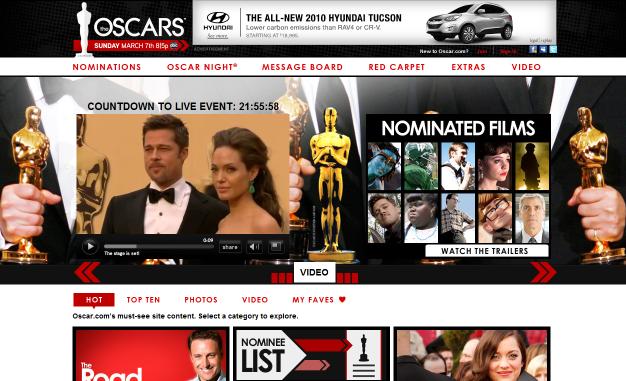Switch to the Video content tab
The image size is (626, 381).
coord(255,300)
